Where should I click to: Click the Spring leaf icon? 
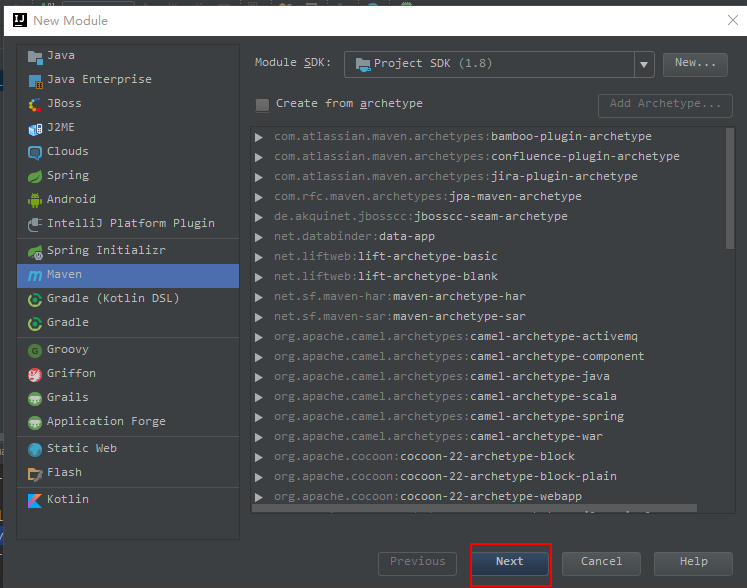pyautogui.click(x=35, y=177)
